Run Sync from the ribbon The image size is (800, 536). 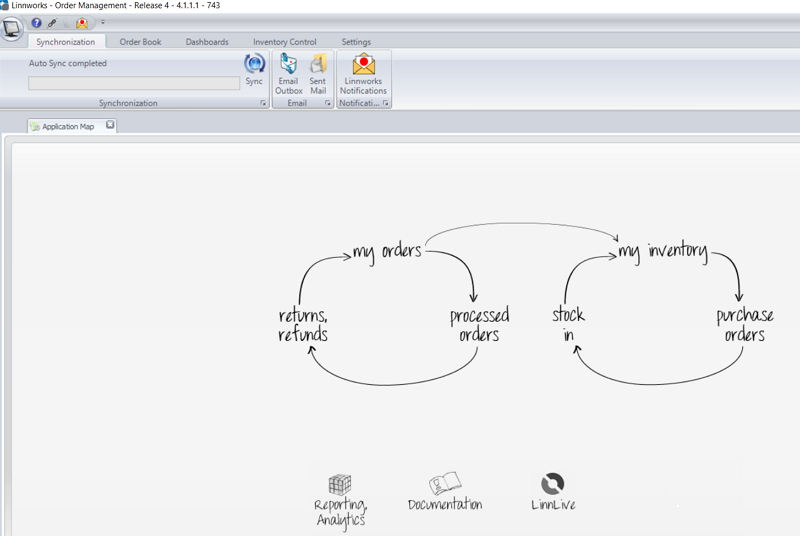pyautogui.click(x=254, y=70)
